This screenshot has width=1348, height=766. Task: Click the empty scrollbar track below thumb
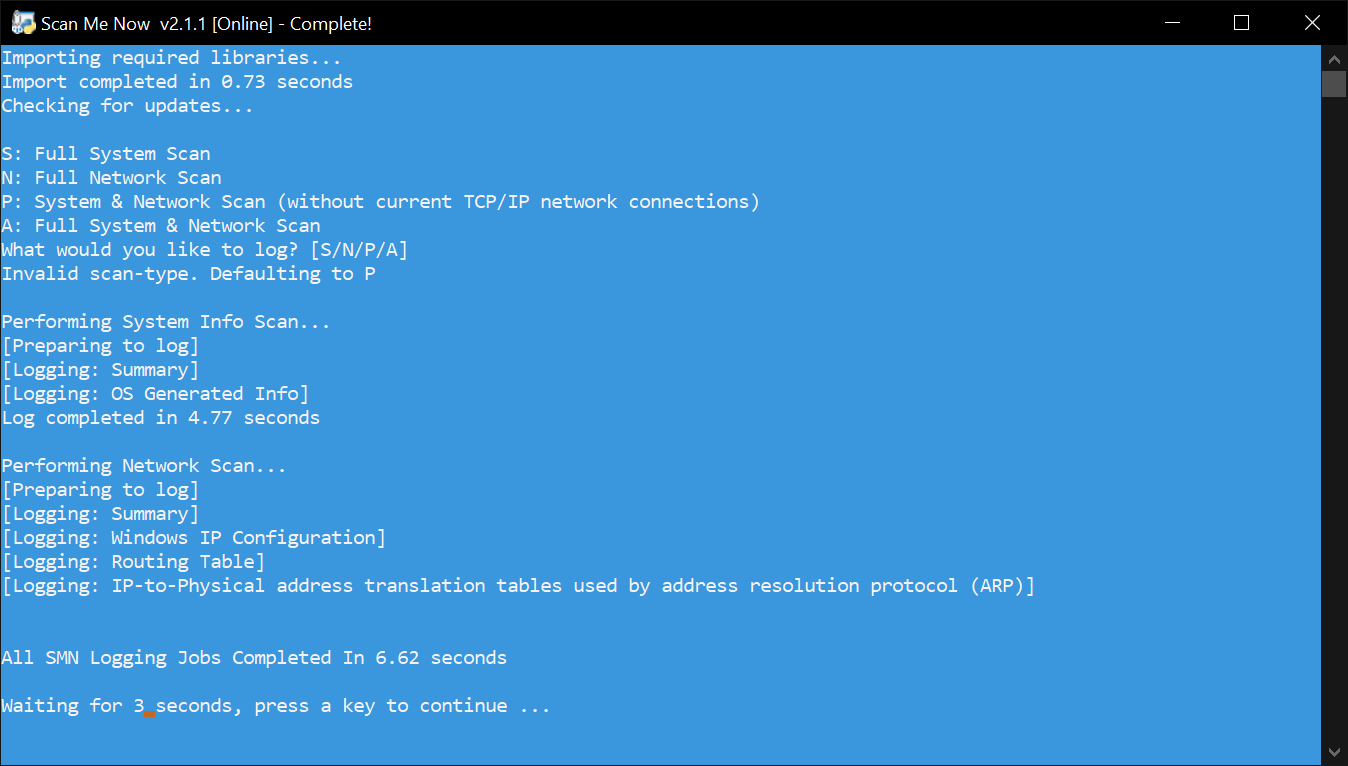[x=1334, y=418]
